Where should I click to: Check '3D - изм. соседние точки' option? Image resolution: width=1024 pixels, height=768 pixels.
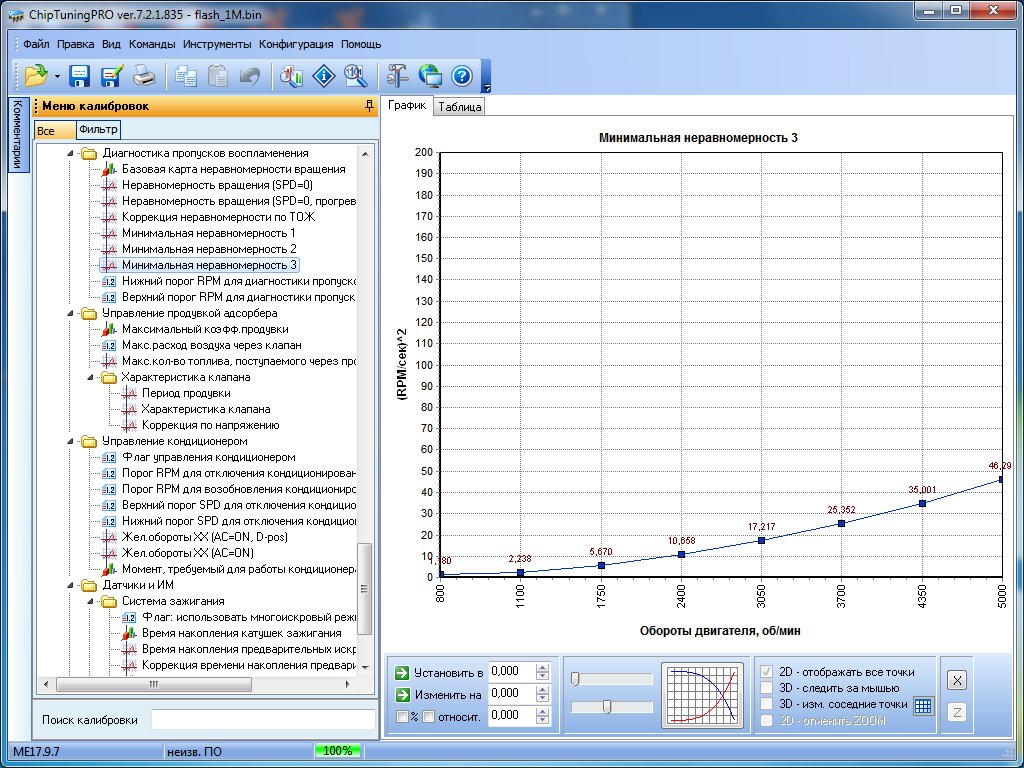tap(767, 704)
